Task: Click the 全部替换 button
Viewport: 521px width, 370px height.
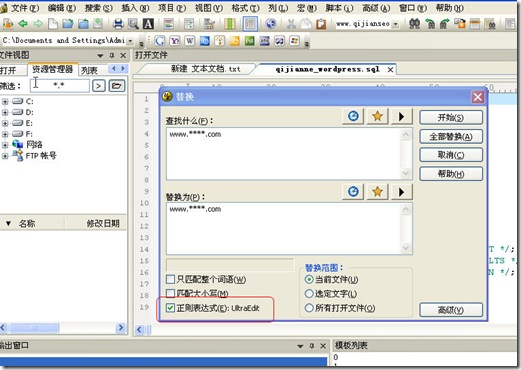Action: pos(451,136)
